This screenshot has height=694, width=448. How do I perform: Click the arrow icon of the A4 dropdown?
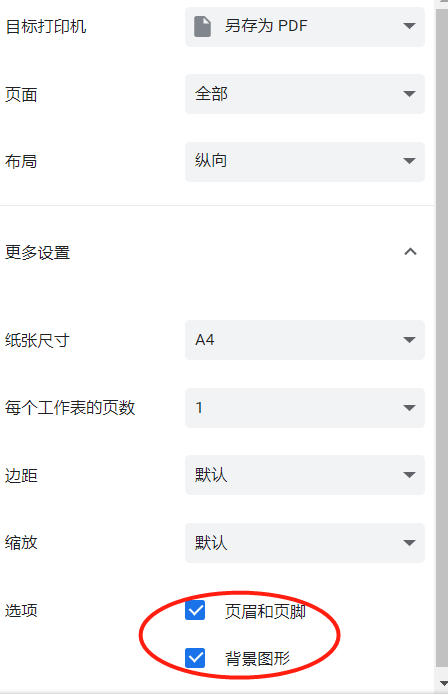pos(409,340)
